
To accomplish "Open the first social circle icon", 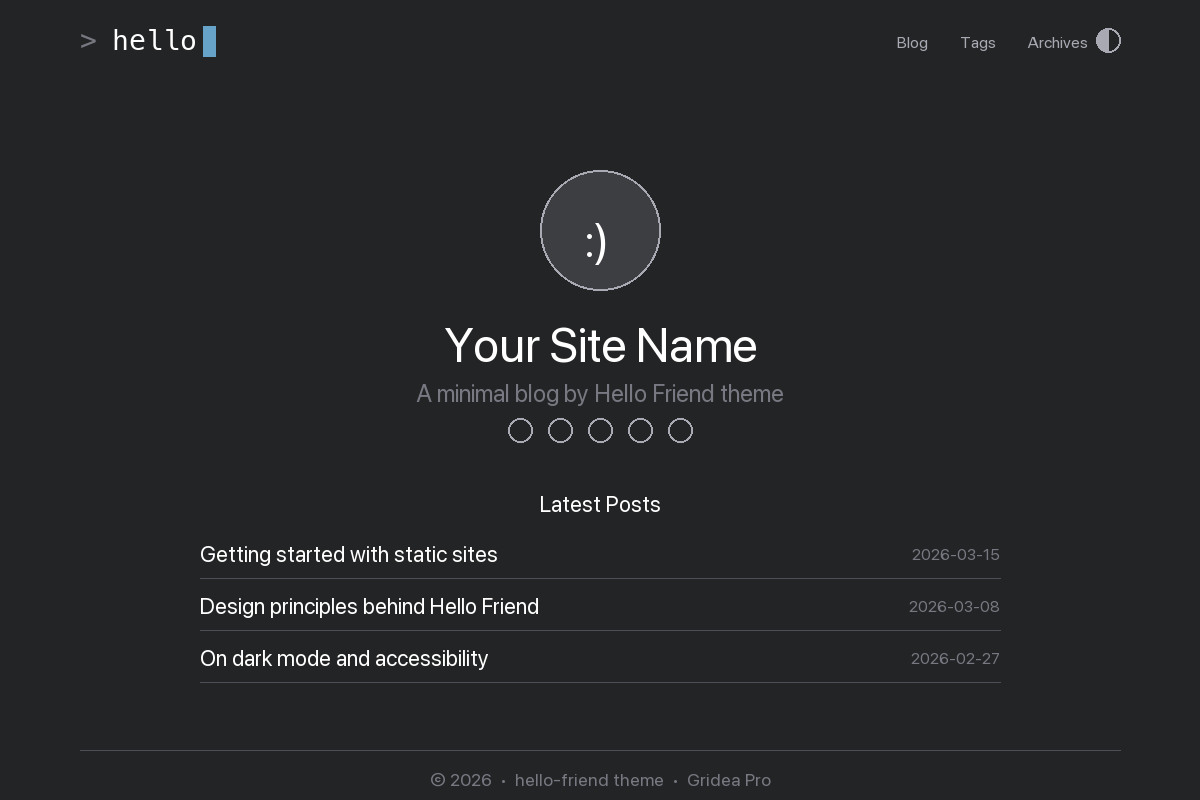I will [x=520, y=430].
